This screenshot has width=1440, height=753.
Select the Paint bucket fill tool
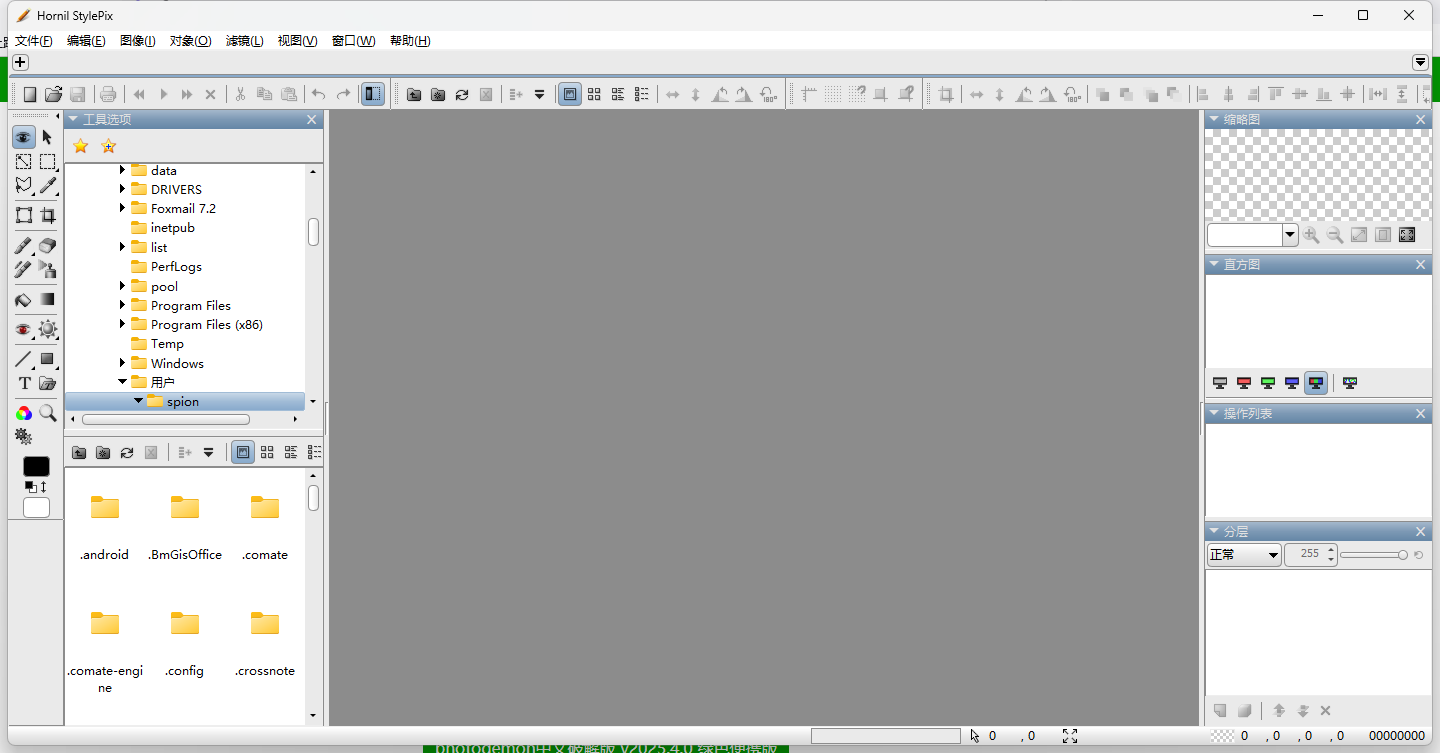tap(23, 299)
